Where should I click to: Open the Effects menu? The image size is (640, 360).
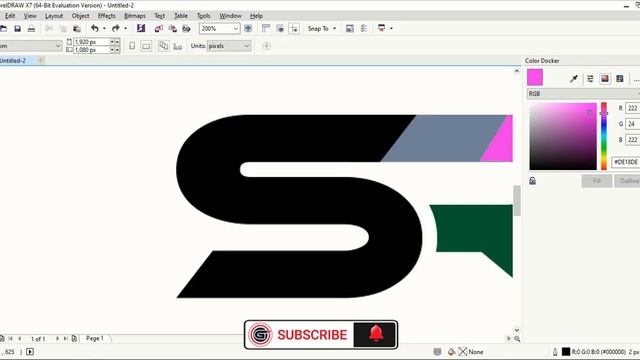(x=107, y=16)
